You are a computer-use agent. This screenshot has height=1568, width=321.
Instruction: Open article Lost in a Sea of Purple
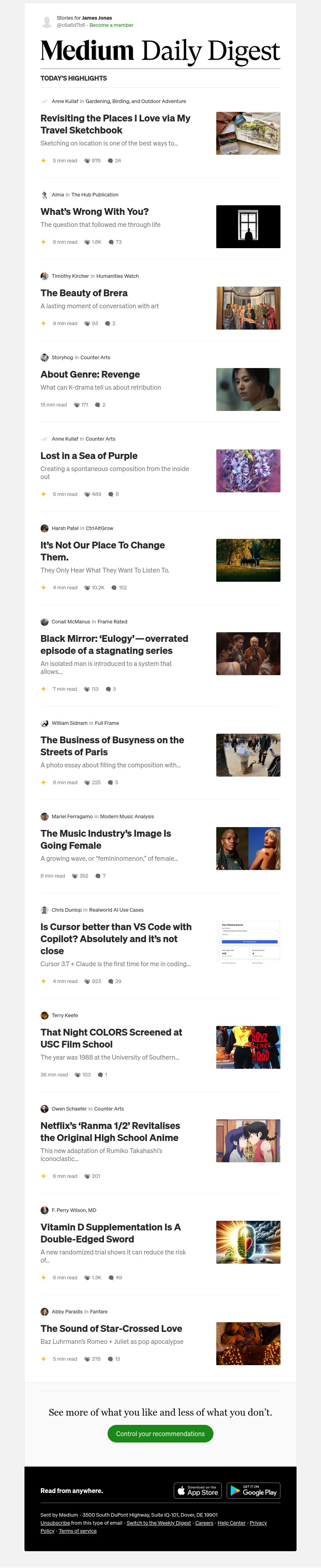[x=89, y=456]
